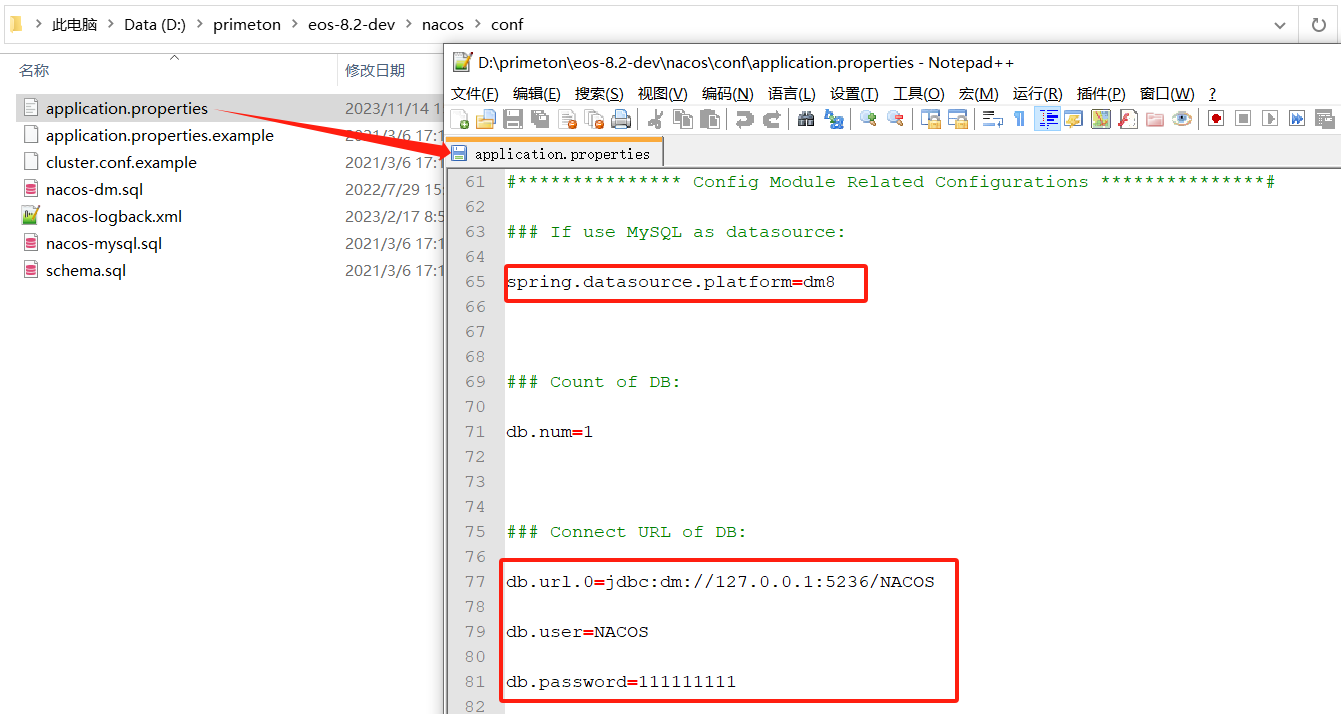1341x714 pixels.
Task: Click the 名称 column header
Action: [x=34, y=70]
